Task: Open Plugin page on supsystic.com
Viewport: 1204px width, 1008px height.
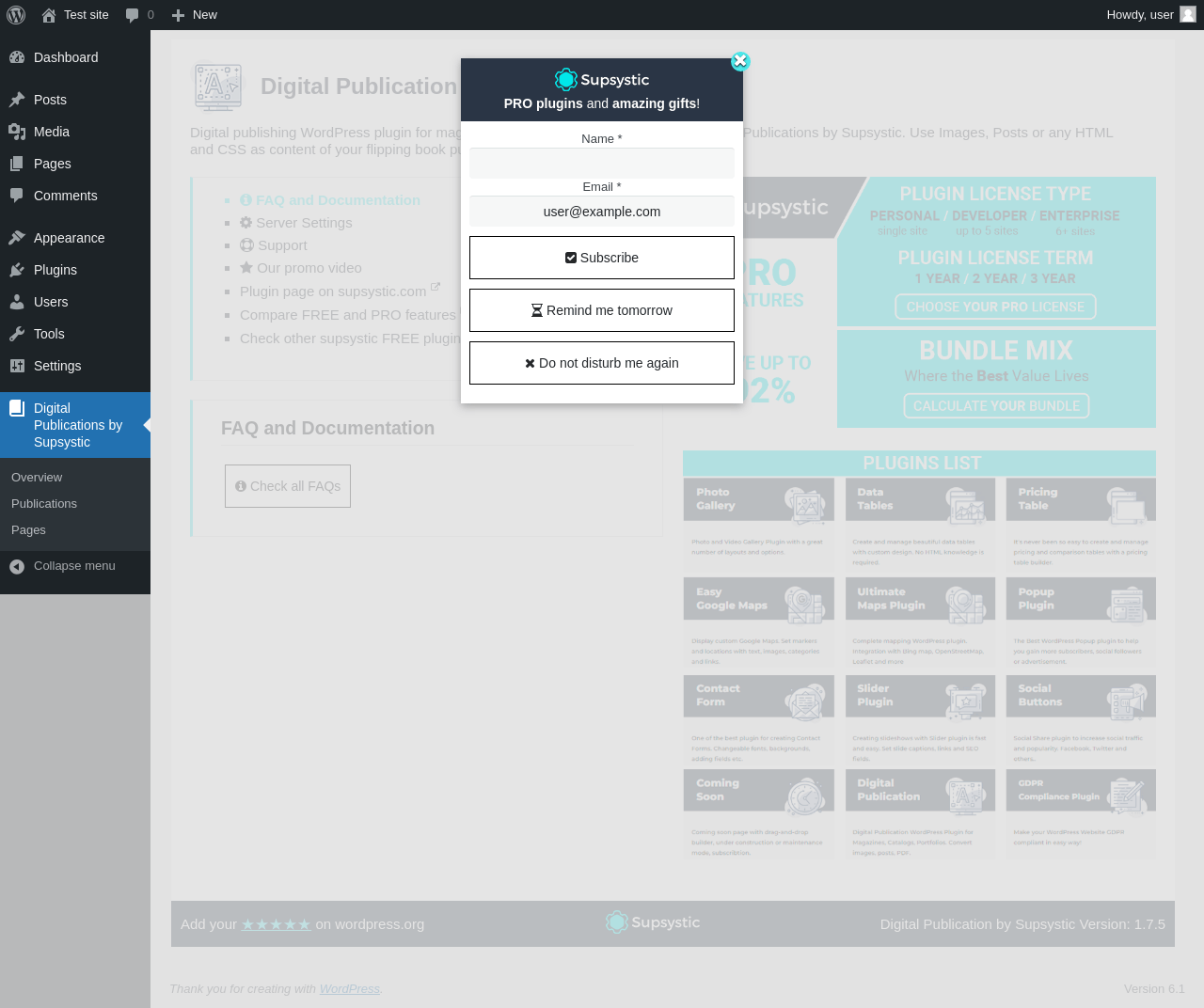Action: point(340,291)
